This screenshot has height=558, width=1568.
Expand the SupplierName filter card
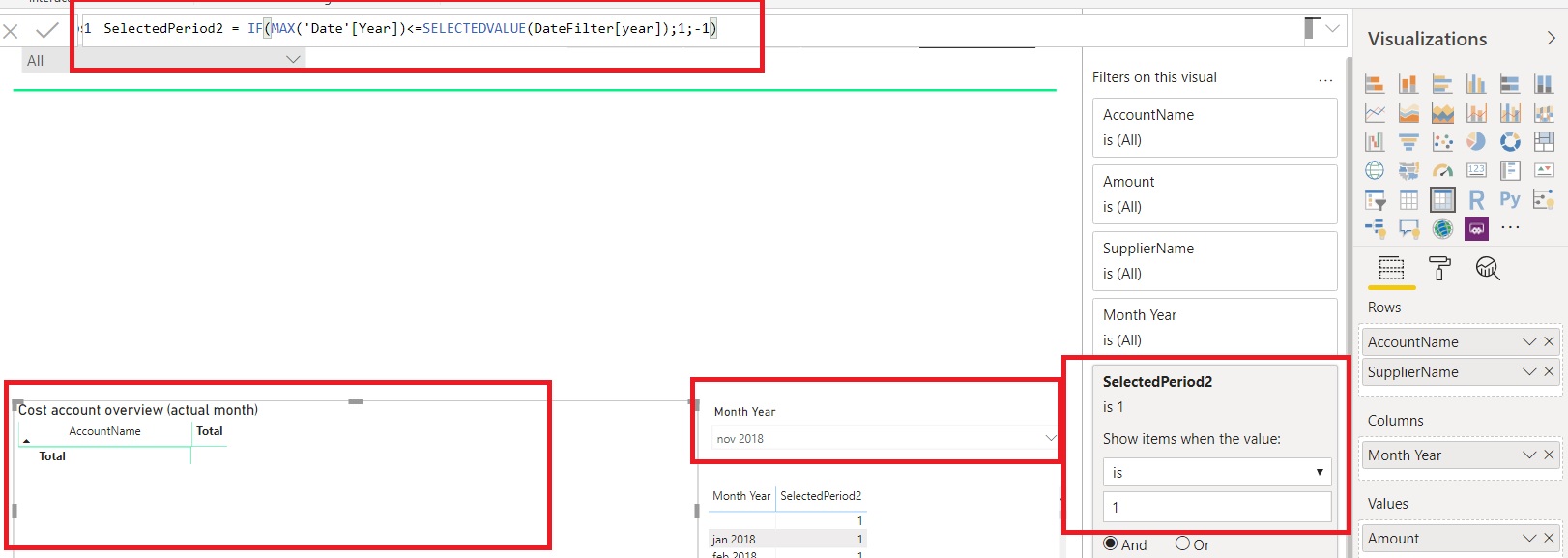click(x=1214, y=261)
